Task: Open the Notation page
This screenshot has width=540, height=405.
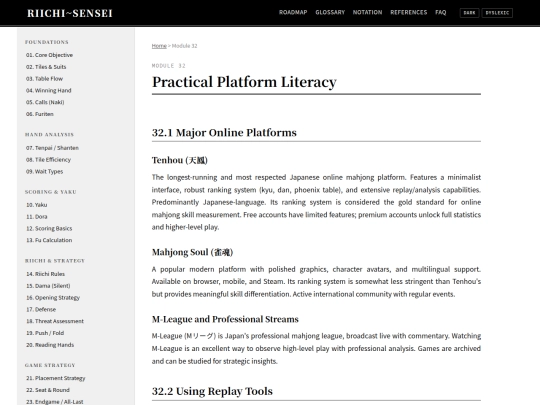Action: click(367, 12)
